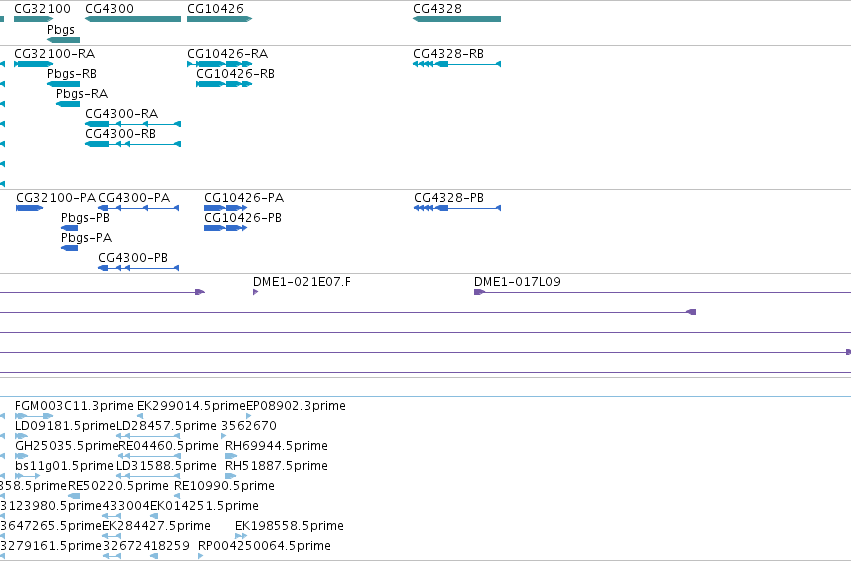Select protein CG4300-PA label

(134, 198)
